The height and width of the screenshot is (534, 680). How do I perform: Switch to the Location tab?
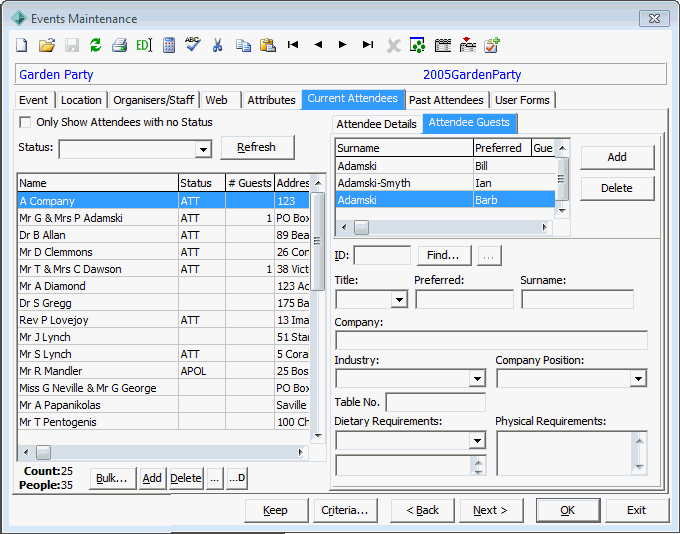click(x=81, y=100)
